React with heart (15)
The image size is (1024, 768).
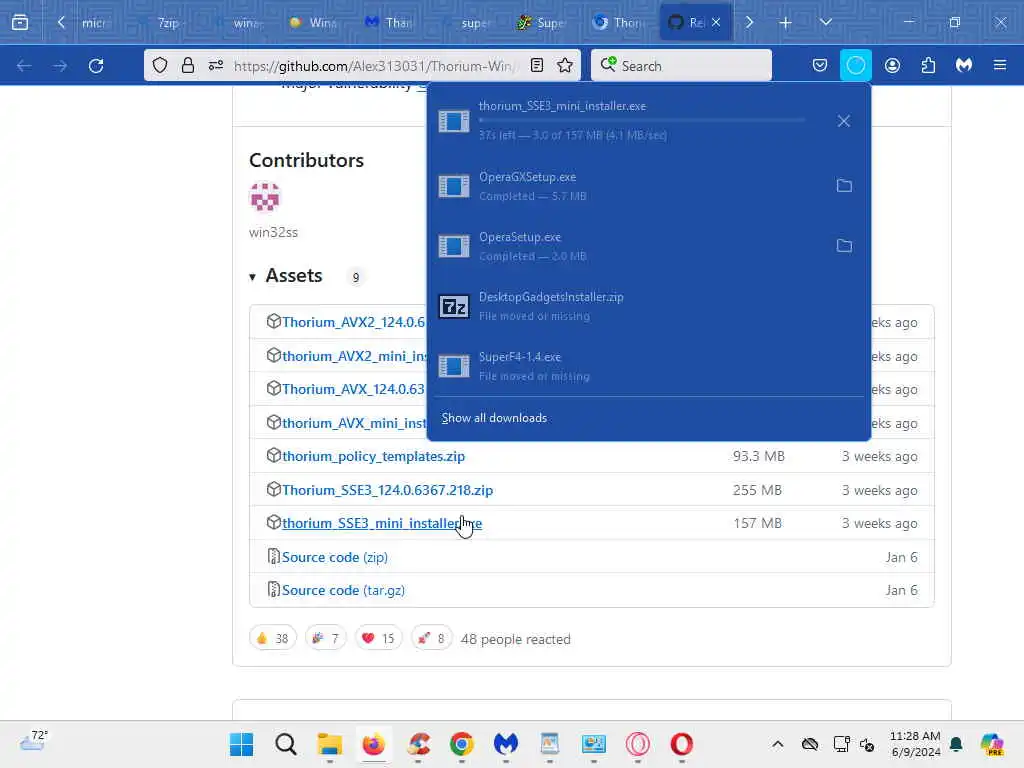click(379, 638)
